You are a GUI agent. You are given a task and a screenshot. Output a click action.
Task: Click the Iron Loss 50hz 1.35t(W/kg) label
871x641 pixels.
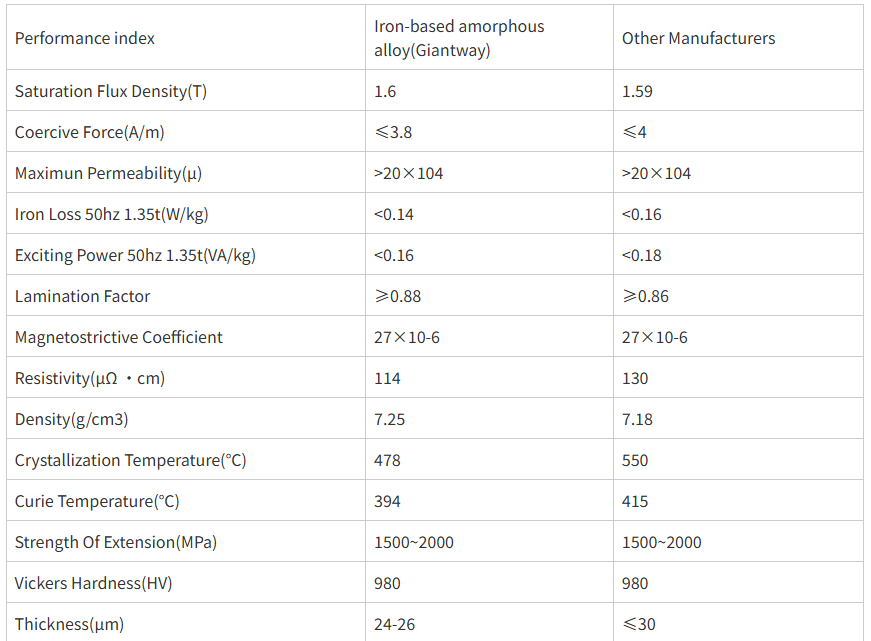(112, 214)
